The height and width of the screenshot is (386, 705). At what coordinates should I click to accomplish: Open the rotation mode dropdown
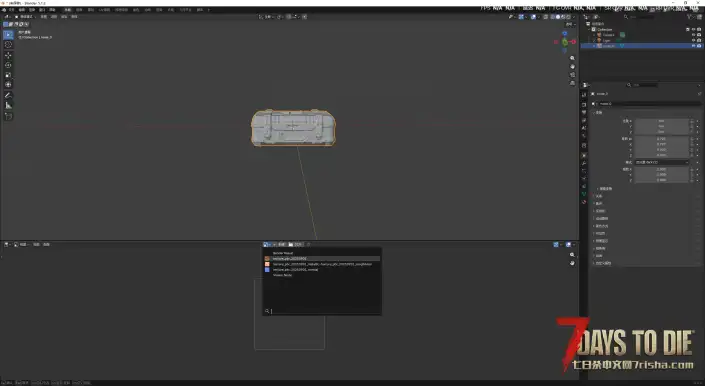coord(661,162)
